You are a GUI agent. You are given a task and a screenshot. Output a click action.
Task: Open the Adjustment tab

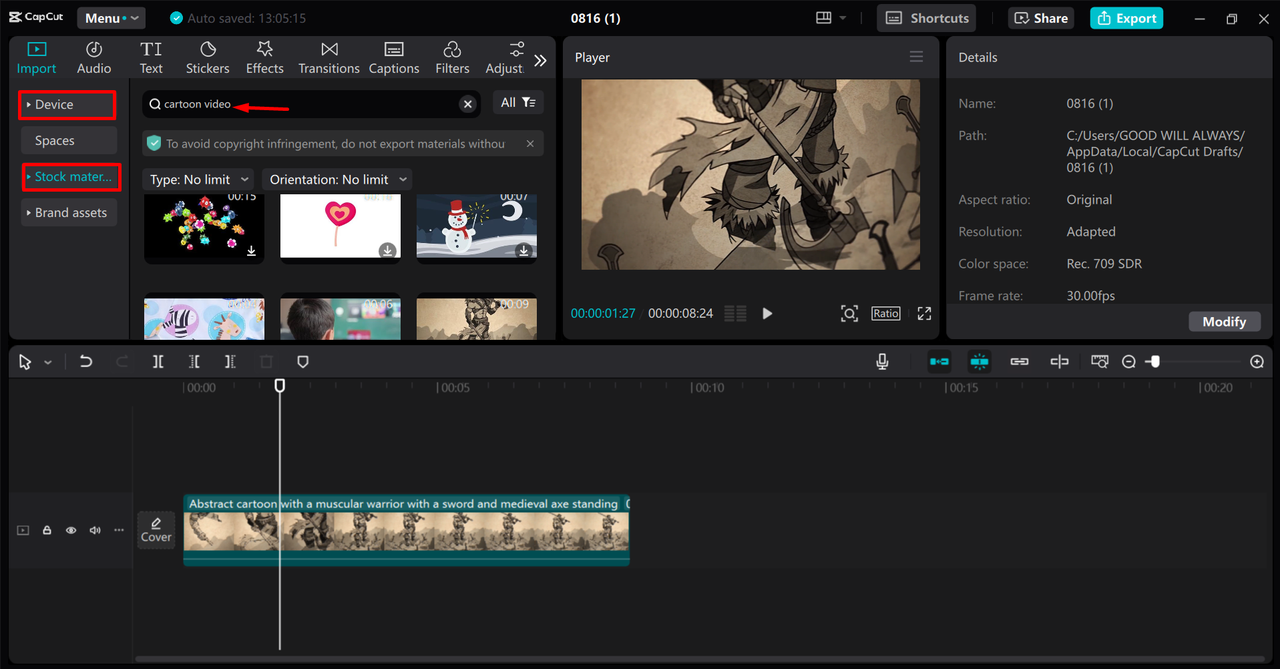(505, 58)
